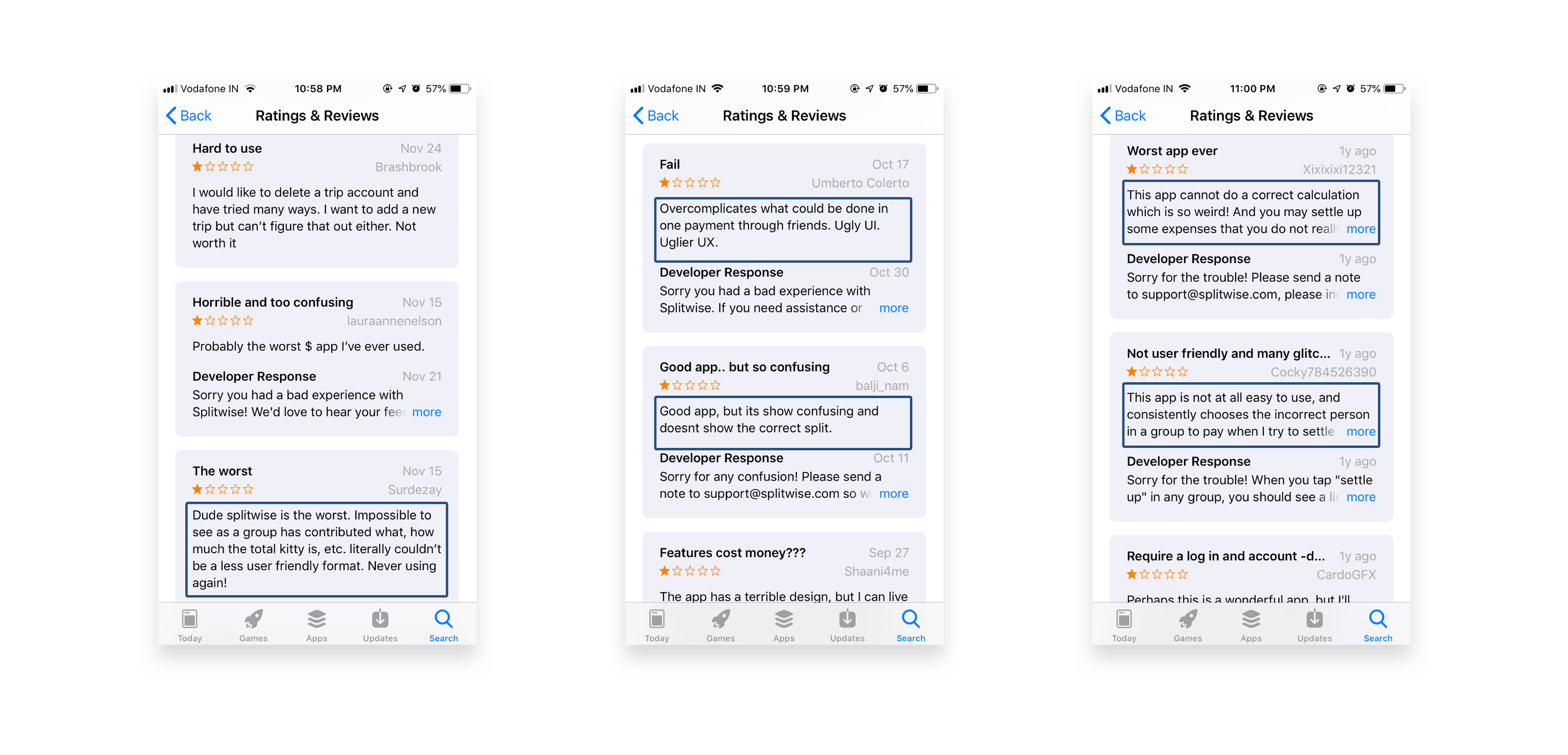
Task: Expand 'more' on Fail review developer response
Action: (893, 308)
